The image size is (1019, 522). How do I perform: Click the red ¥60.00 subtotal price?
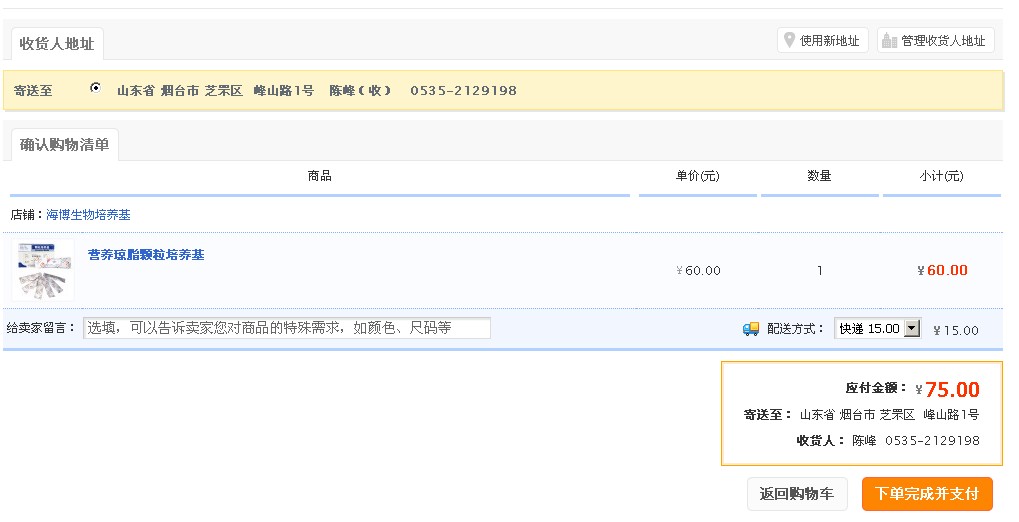(943, 270)
